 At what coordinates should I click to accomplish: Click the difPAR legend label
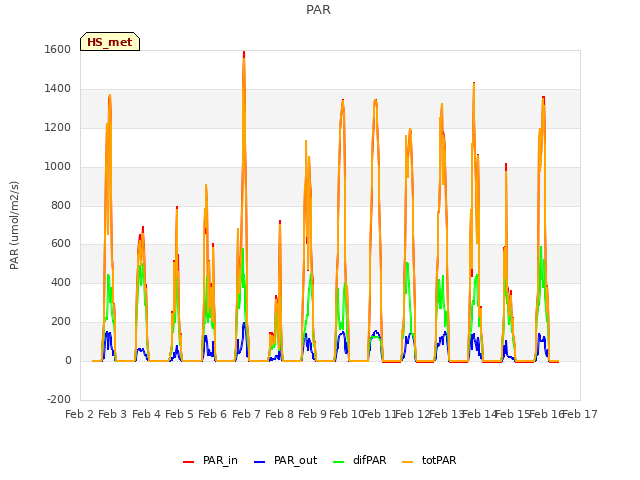(369, 460)
